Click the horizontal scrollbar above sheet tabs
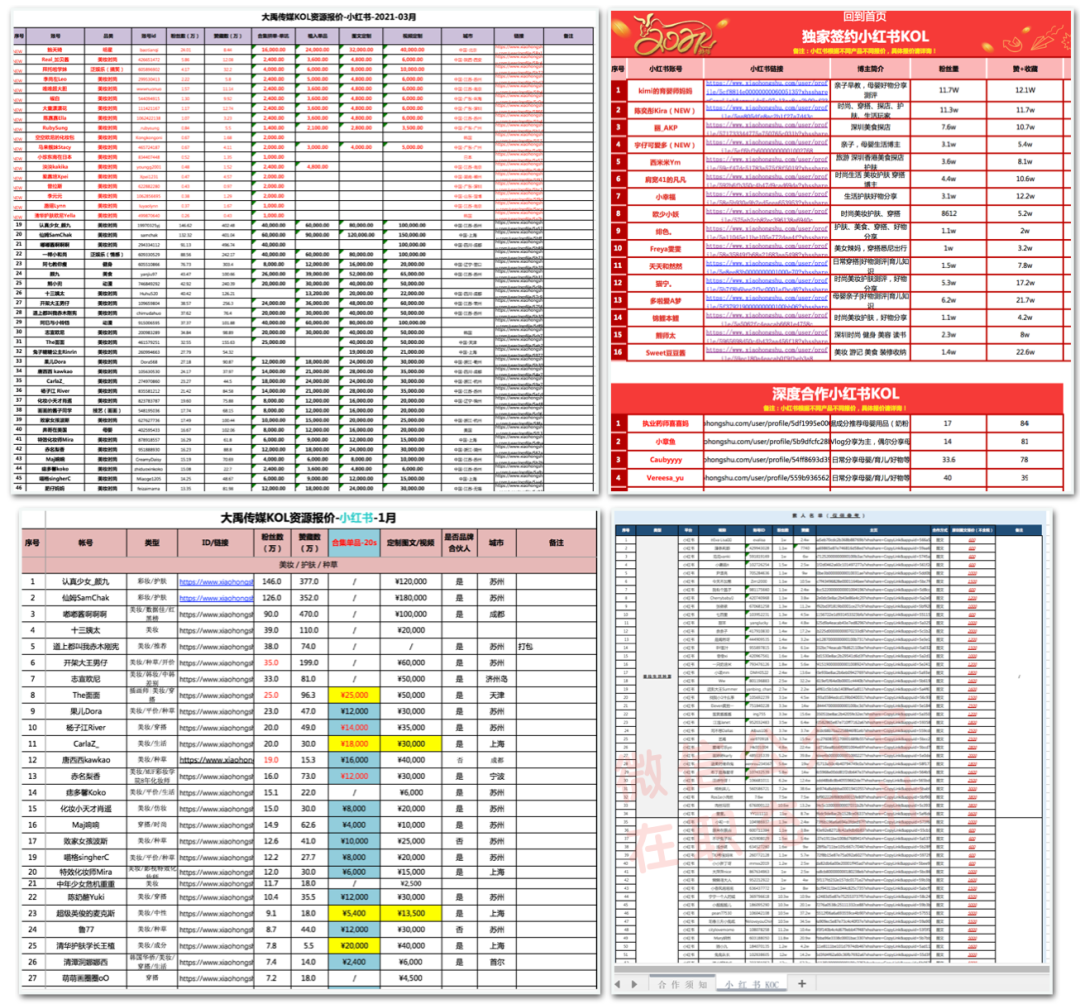Image resolution: width=1080 pixels, height=1004 pixels. tap(832, 970)
